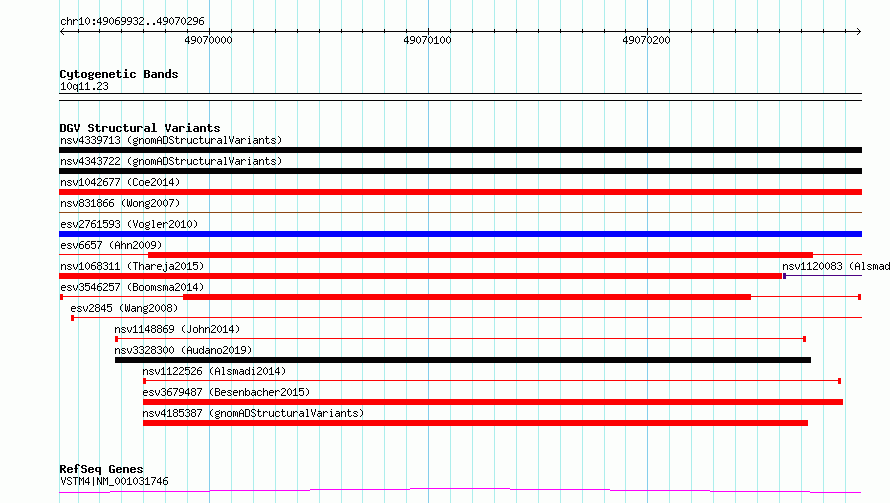Image resolution: width=890 pixels, height=503 pixels.
Task: Select variant label nsv4185387 (gnomADStructuralVariants)
Action: 253,413
